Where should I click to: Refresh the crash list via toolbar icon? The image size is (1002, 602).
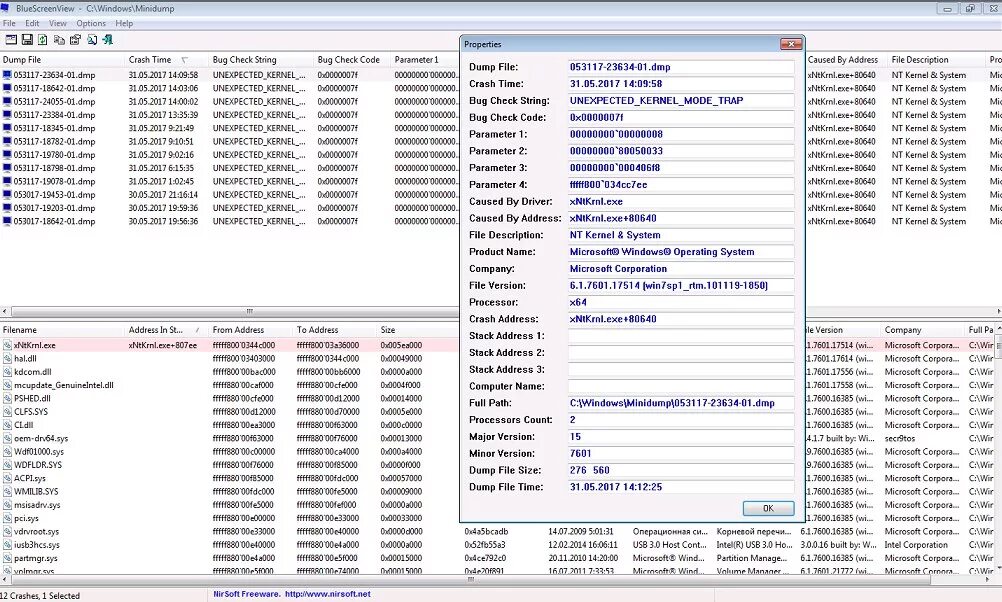click(x=43, y=40)
